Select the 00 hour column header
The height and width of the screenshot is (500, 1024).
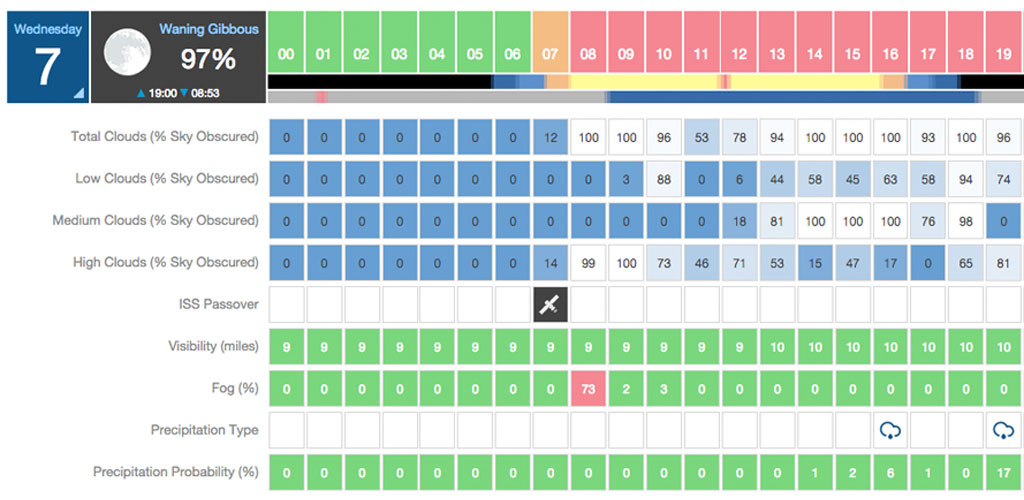pos(286,41)
